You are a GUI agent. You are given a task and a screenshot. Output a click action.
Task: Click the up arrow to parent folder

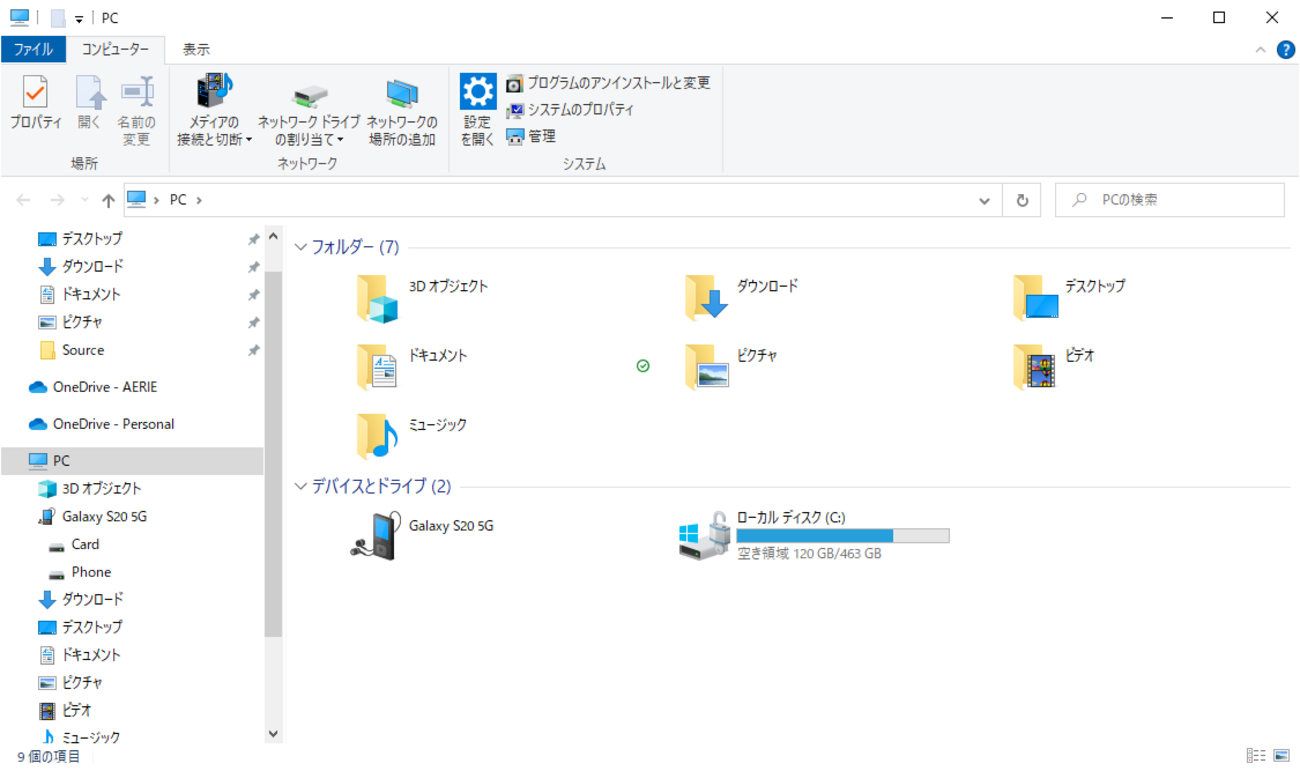click(108, 200)
